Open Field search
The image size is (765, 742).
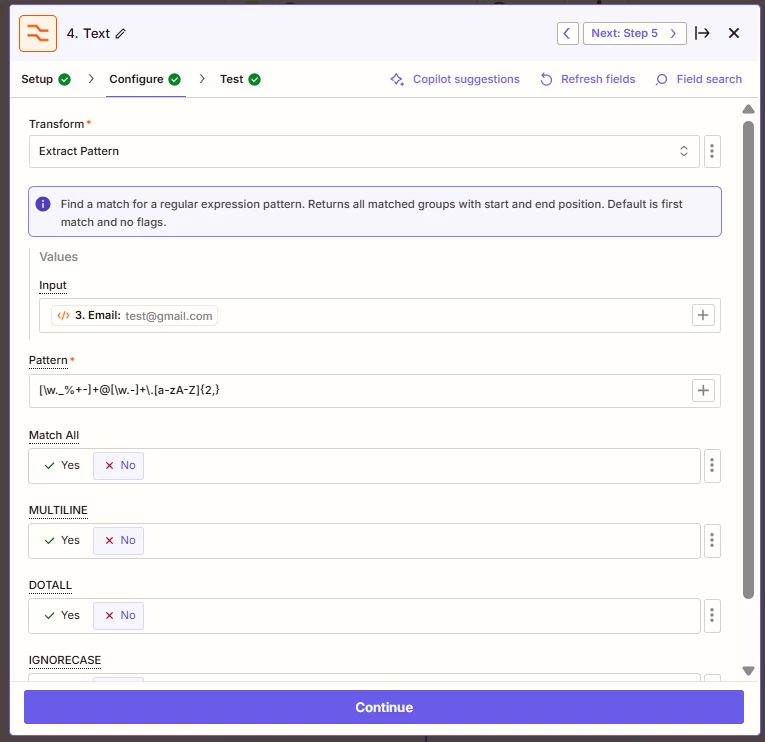tap(699, 79)
